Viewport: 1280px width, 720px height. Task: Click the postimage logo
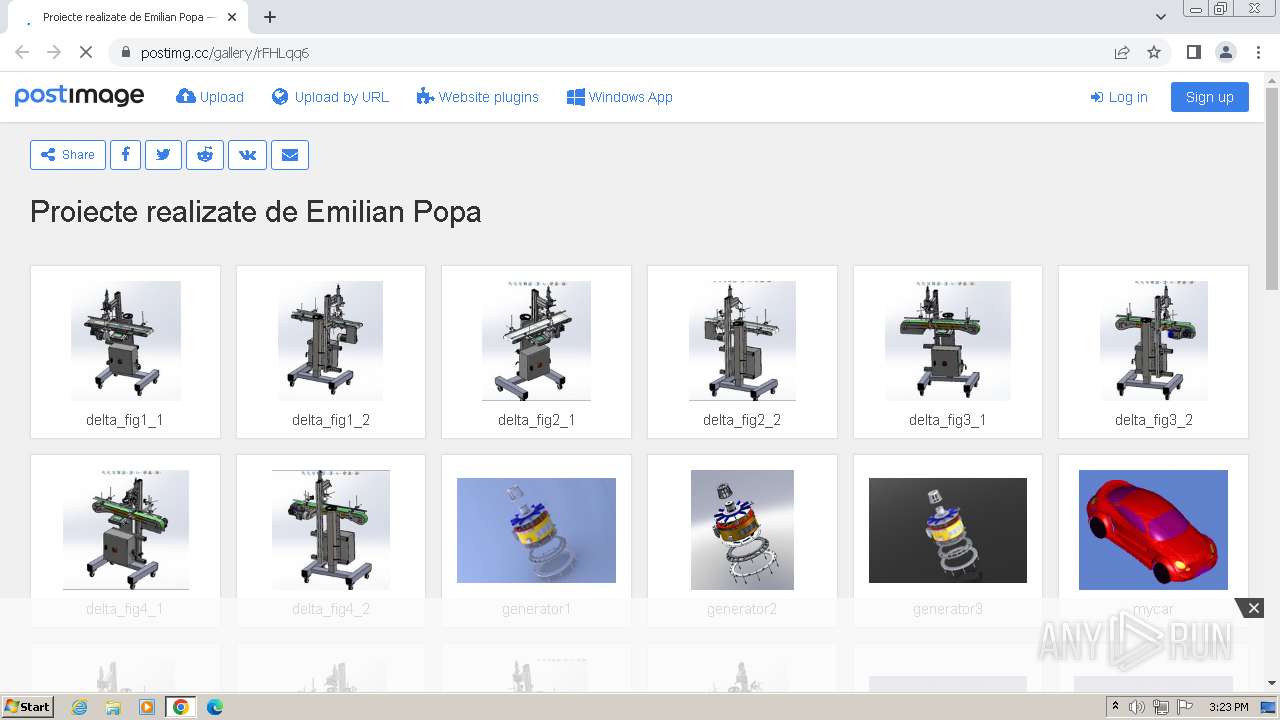pos(79,96)
